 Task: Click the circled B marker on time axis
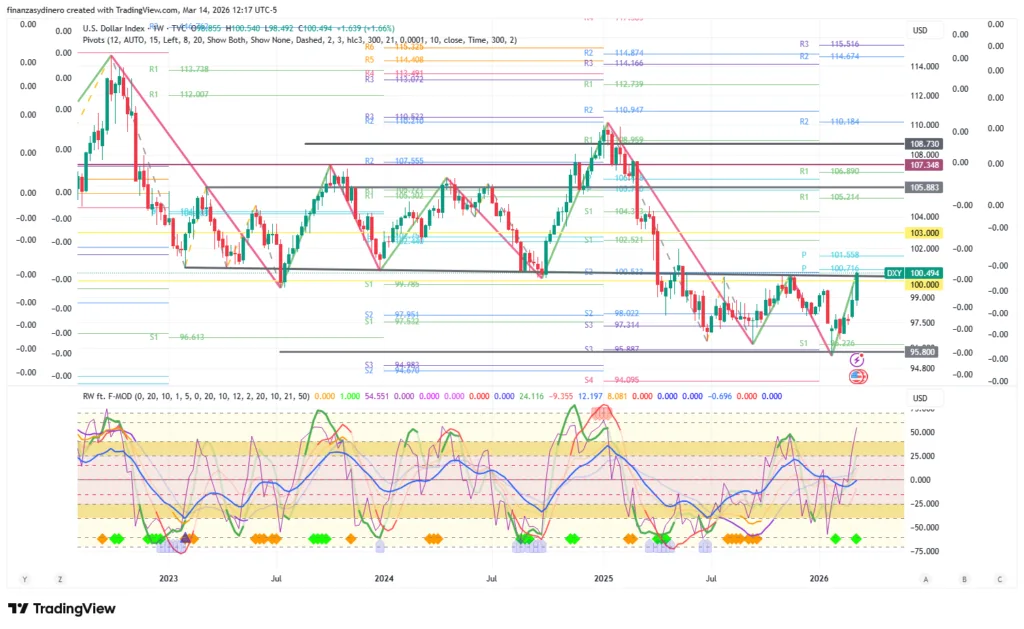point(963,579)
